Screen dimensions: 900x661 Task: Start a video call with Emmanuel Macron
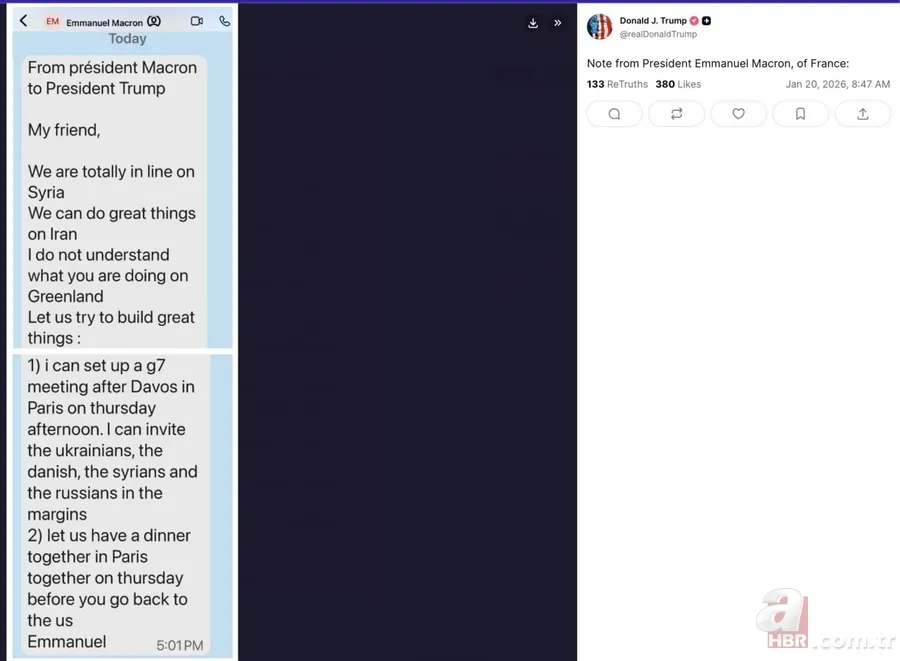(x=197, y=21)
